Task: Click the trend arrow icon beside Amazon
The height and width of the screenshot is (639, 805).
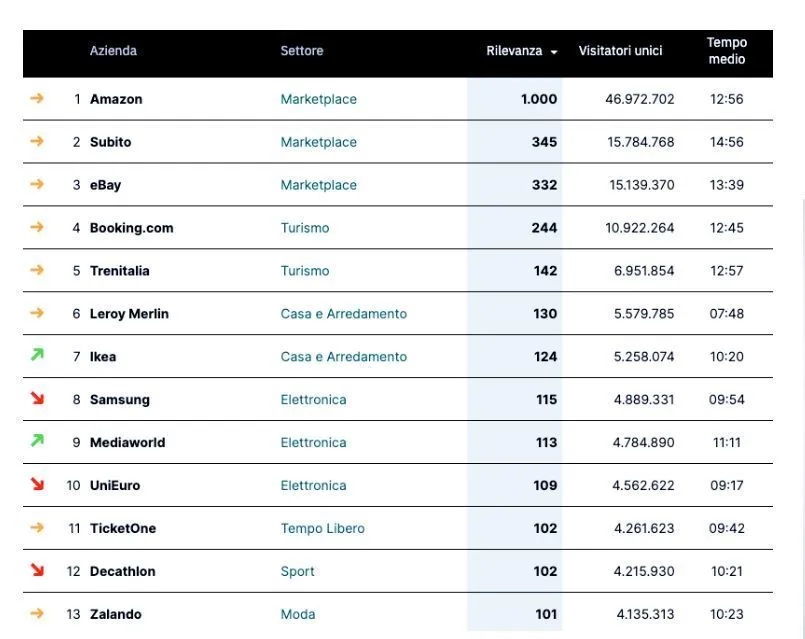Action: pyautogui.click(x=37, y=99)
